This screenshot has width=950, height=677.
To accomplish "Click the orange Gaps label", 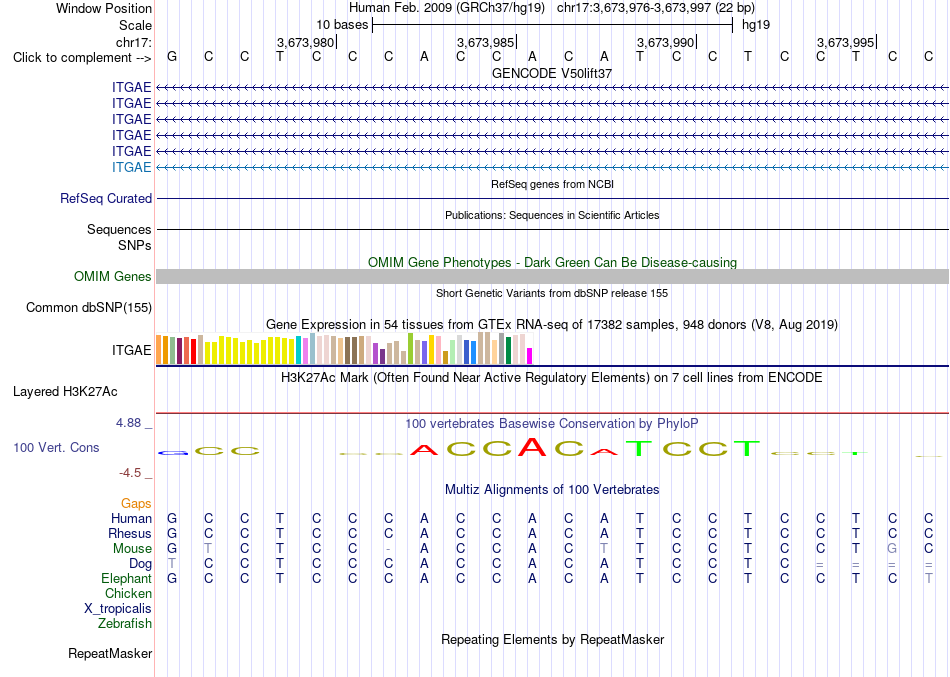I will pyautogui.click(x=136, y=504).
